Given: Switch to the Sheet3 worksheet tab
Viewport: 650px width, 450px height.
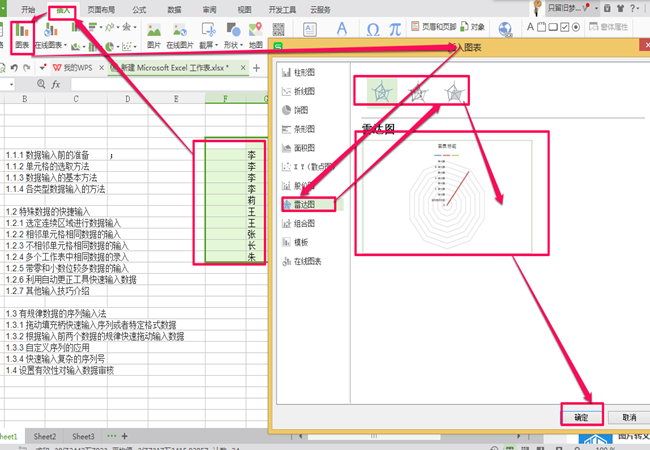Looking at the screenshot, I should coord(83,436).
